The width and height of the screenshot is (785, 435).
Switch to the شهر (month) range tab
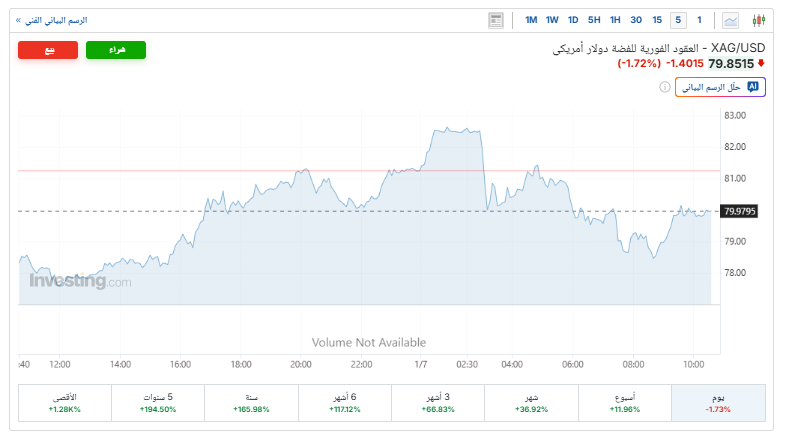pyautogui.click(x=532, y=403)
